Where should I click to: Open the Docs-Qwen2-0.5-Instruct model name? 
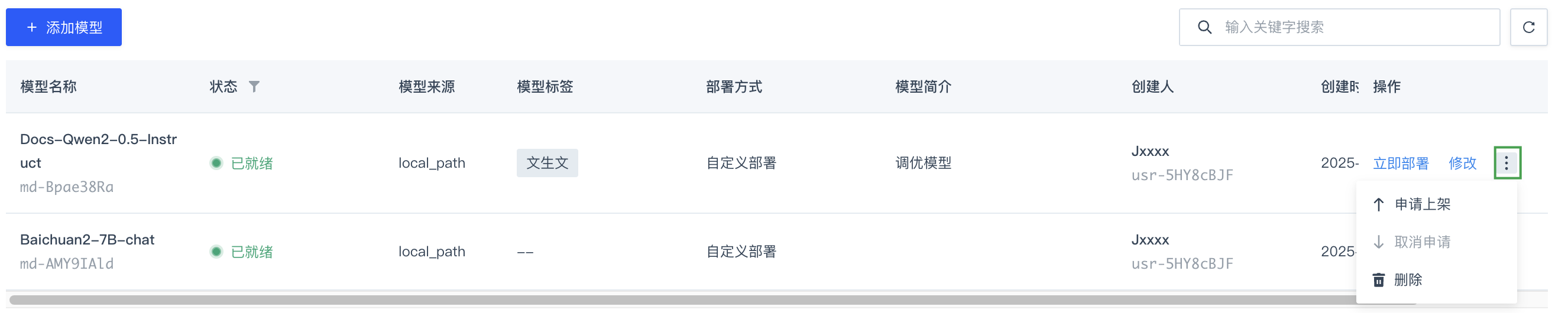click(x=99, y=152)
